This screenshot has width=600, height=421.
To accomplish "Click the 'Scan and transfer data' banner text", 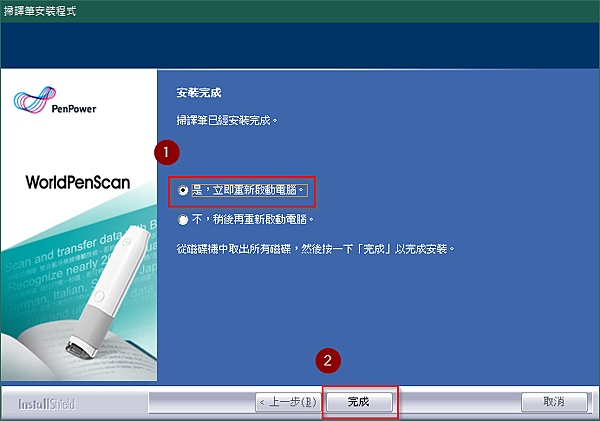I will pos(63,250).
